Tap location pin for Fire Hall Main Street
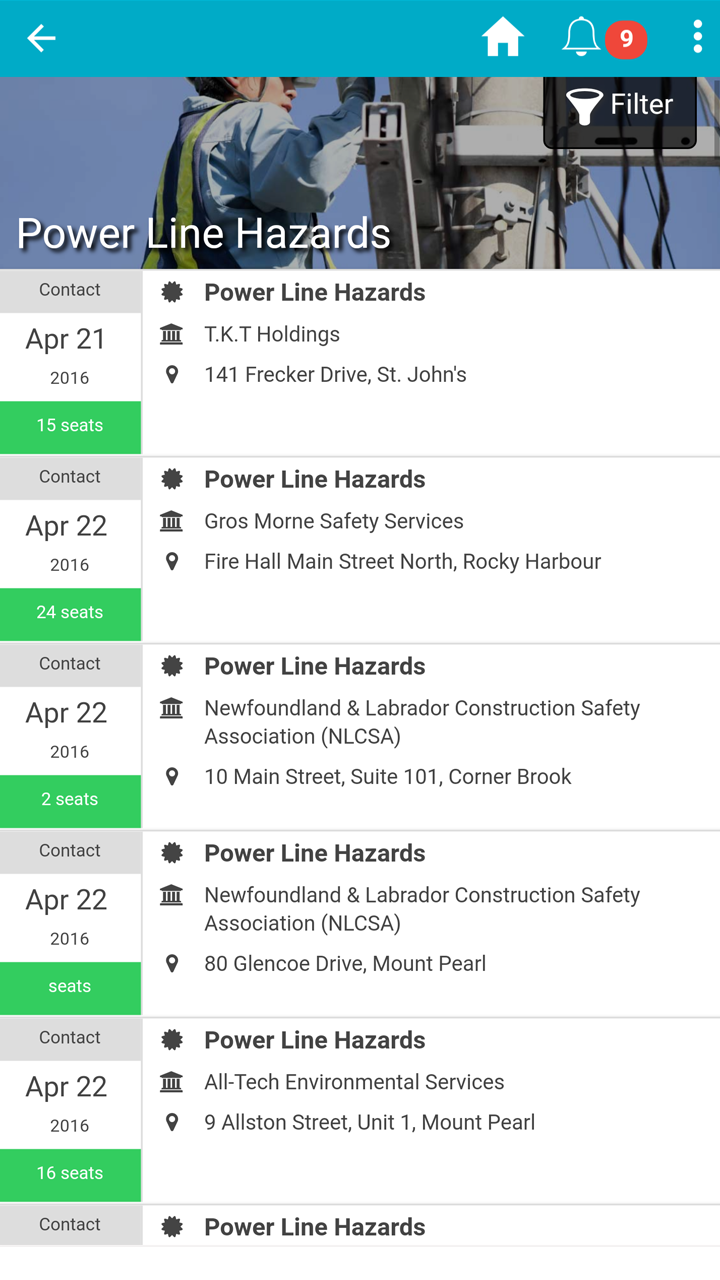This screenshot has height=1280, width=720. 172,562
